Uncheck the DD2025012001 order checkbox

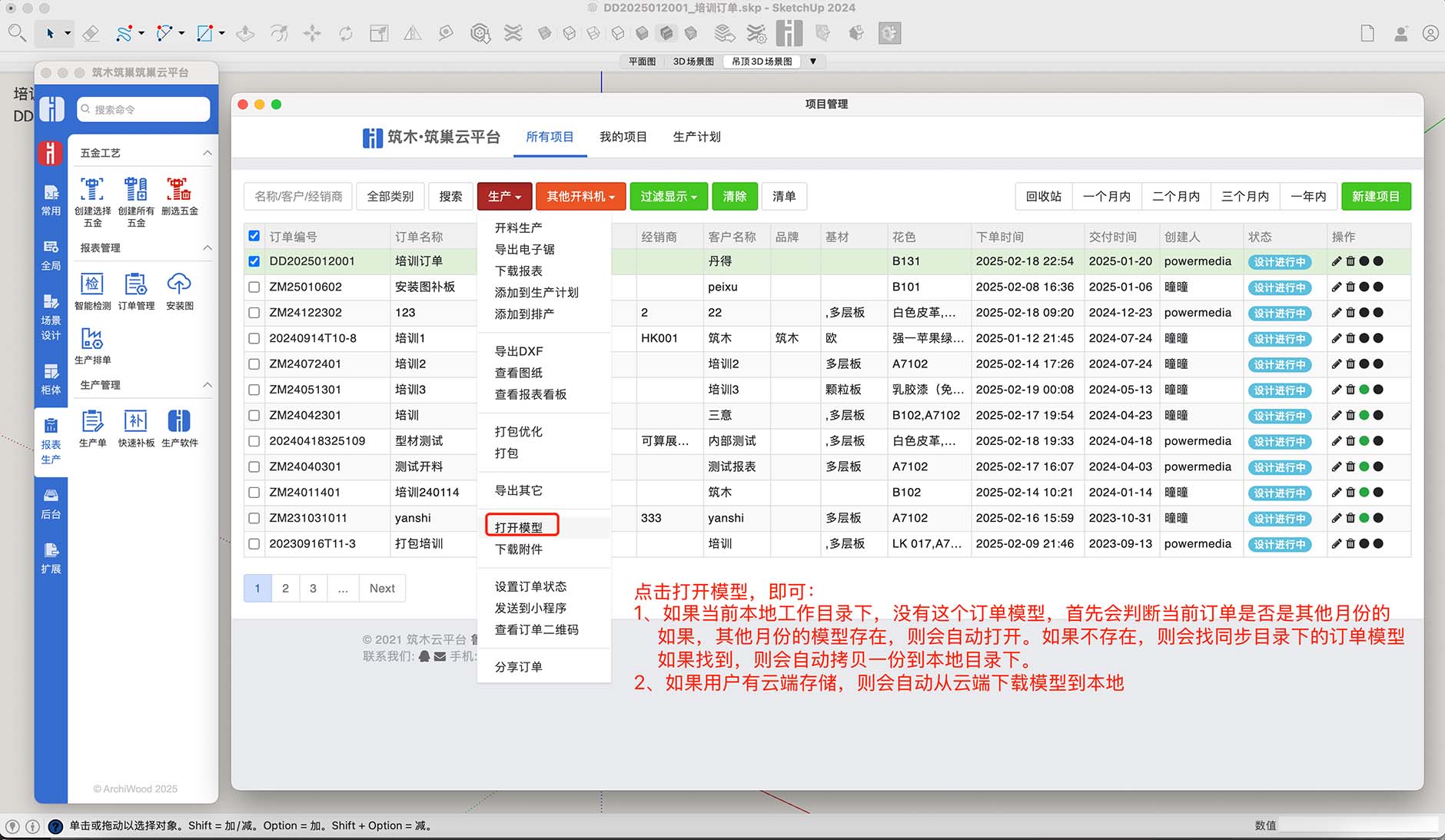click(x=254, y=261)
